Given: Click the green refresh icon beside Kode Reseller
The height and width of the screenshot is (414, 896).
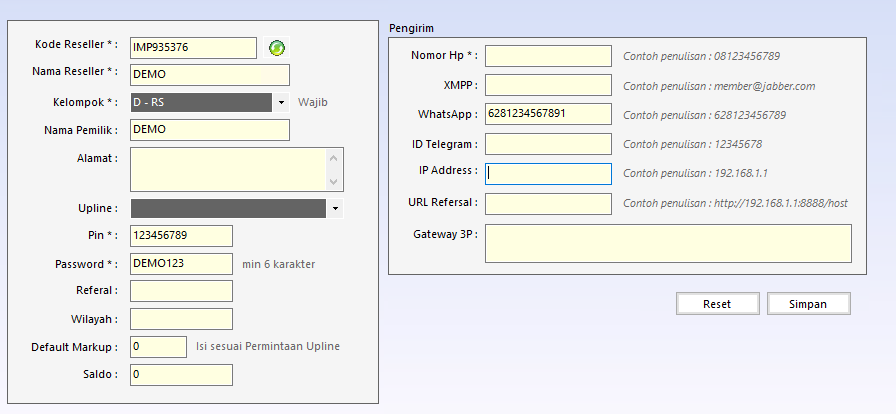Looking at the screenshot, I should [x=277, y=47].
